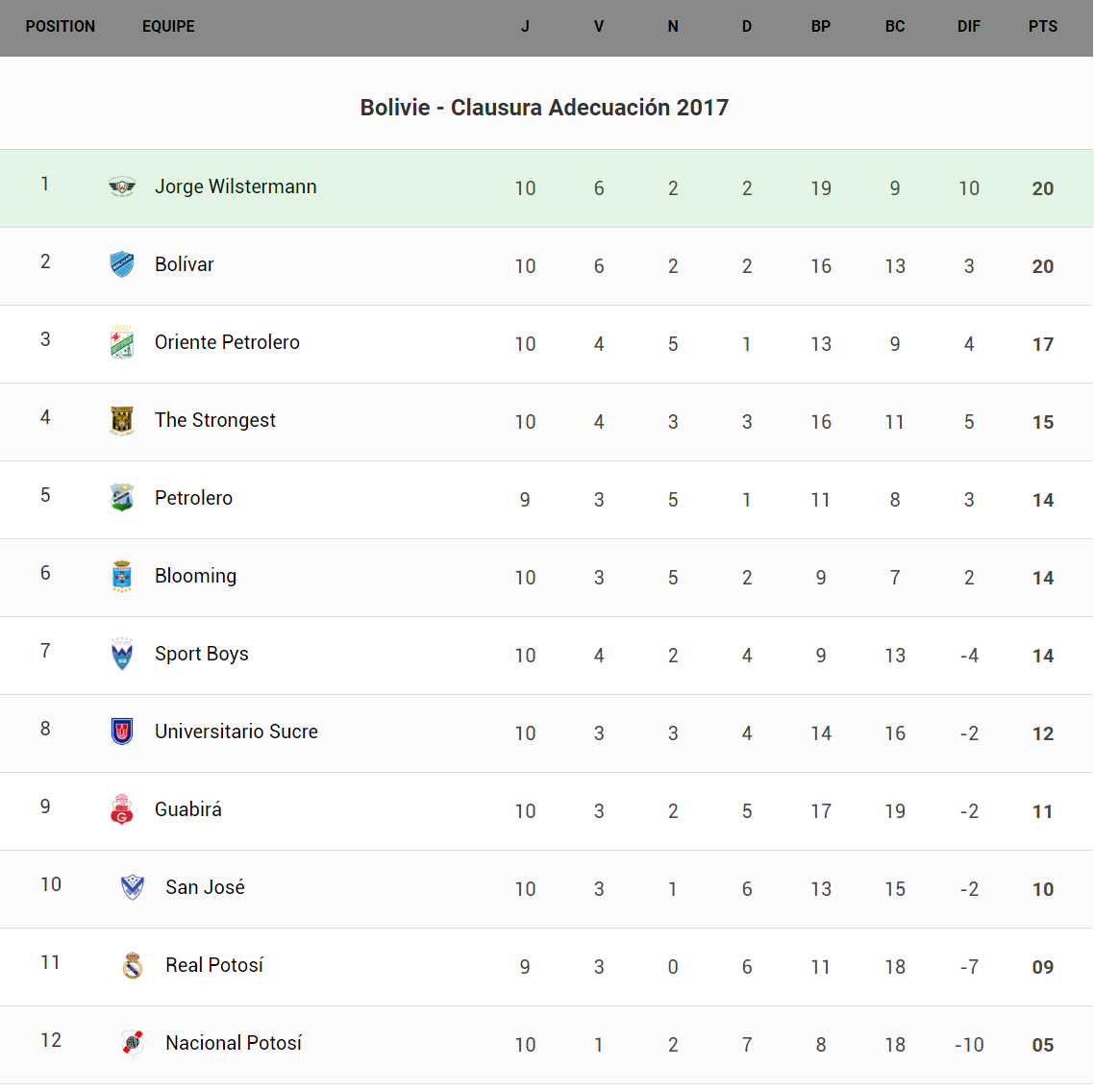Click the DIF column header
This screenshot has width=1094, height=1092.
(x=968, y=27)
